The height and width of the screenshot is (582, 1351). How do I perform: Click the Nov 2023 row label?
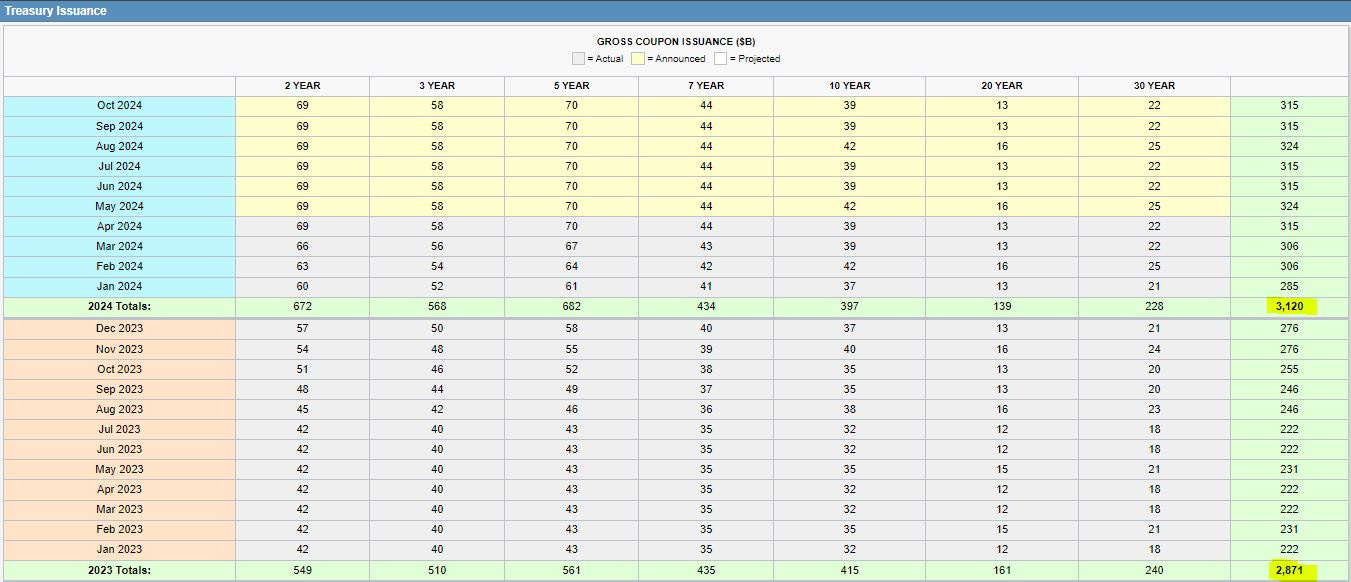(x=120, y=349)
